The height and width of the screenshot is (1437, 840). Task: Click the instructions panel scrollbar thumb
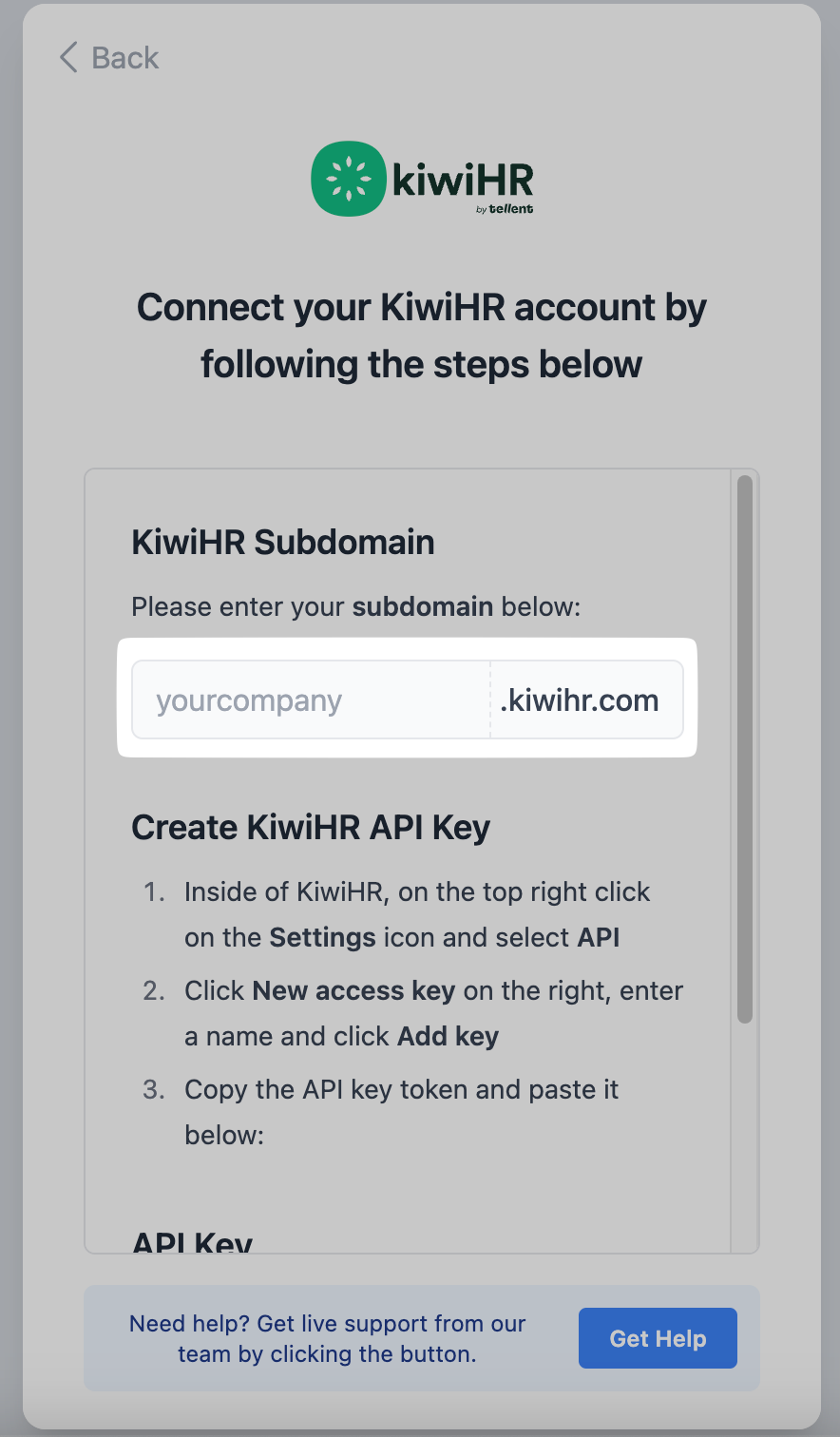pyautogui.click(x=744, y=749)
